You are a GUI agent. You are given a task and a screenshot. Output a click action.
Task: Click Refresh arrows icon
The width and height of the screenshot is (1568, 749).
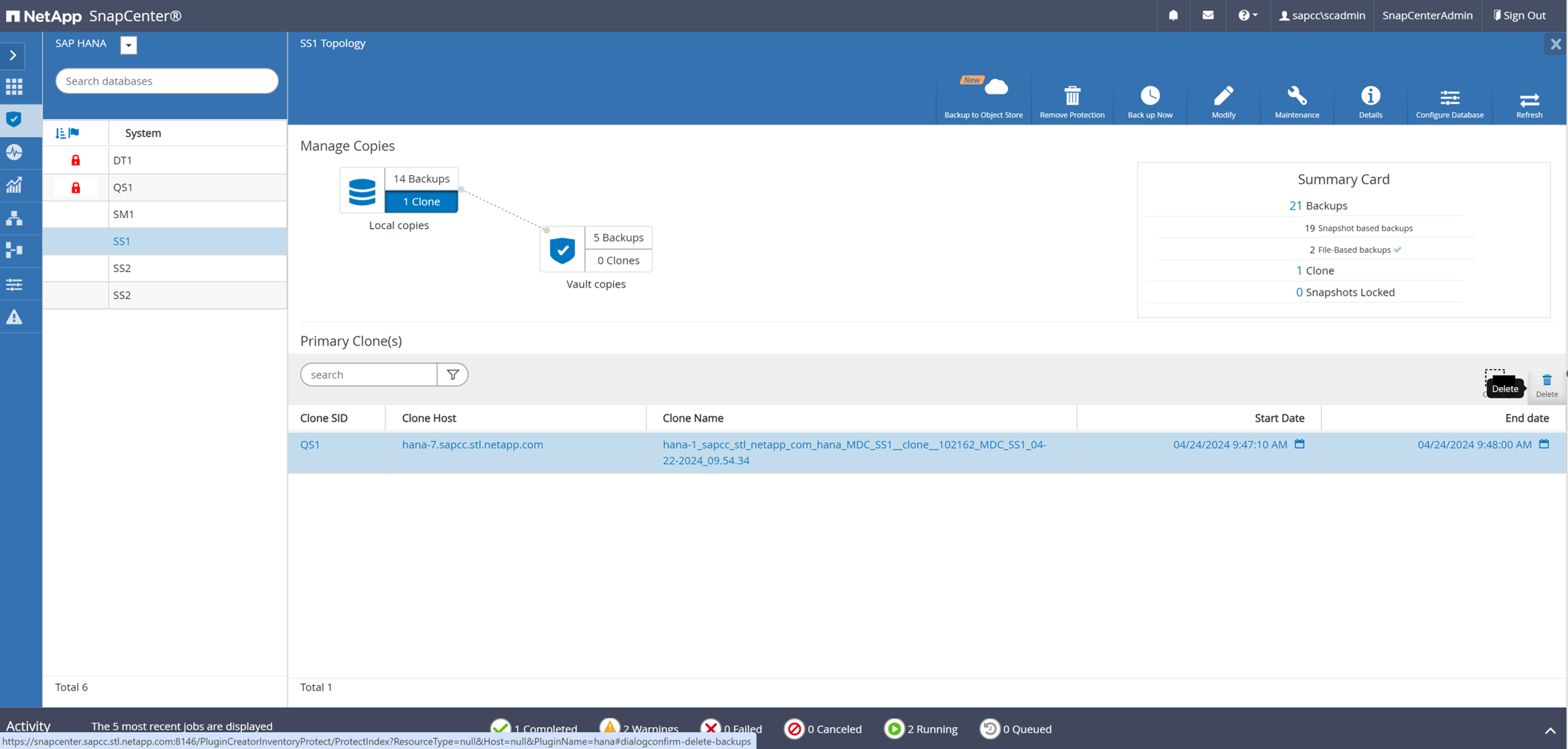pyautogui.click(x=1528, y=99)
